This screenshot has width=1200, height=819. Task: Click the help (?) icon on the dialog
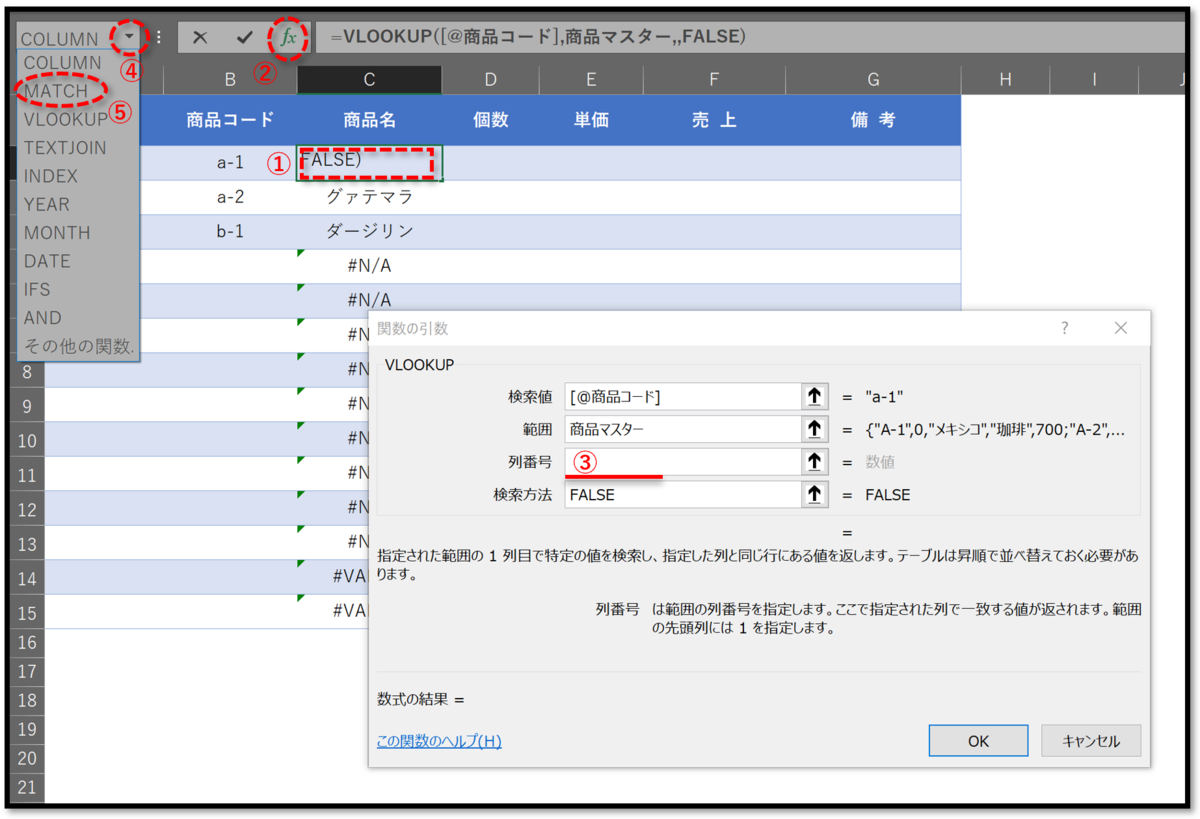[1064, 328]
